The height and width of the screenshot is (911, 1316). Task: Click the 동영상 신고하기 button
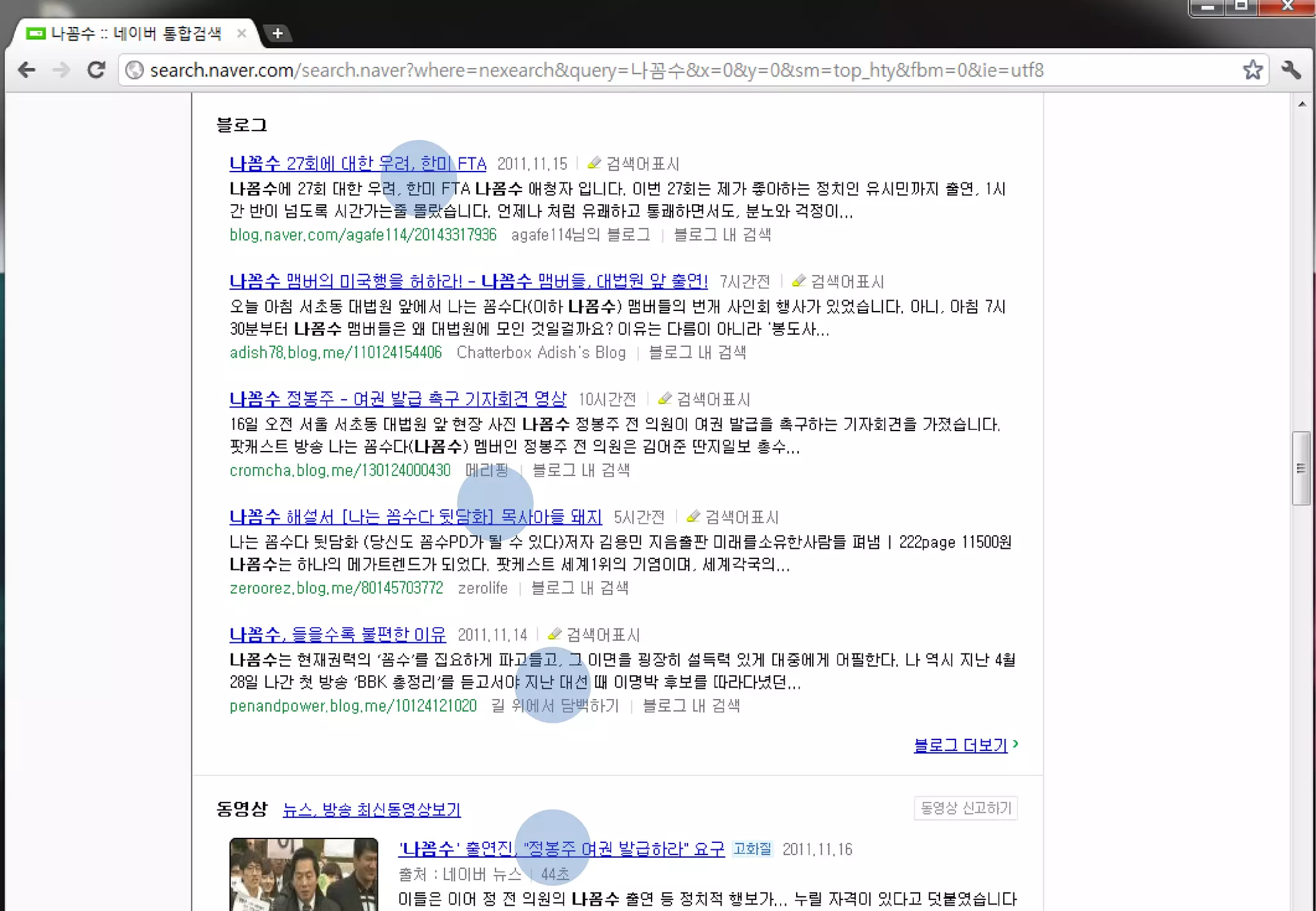(x=965, y=808)
